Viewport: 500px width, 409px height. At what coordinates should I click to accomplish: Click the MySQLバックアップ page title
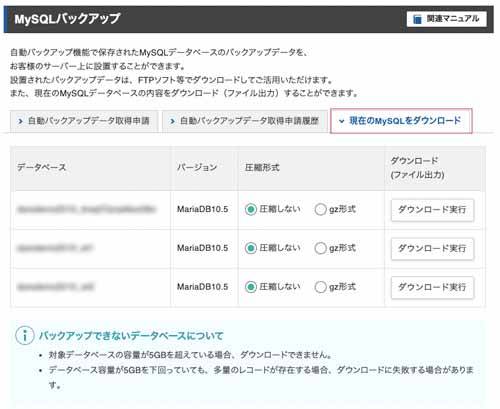(x=67, y=19)
